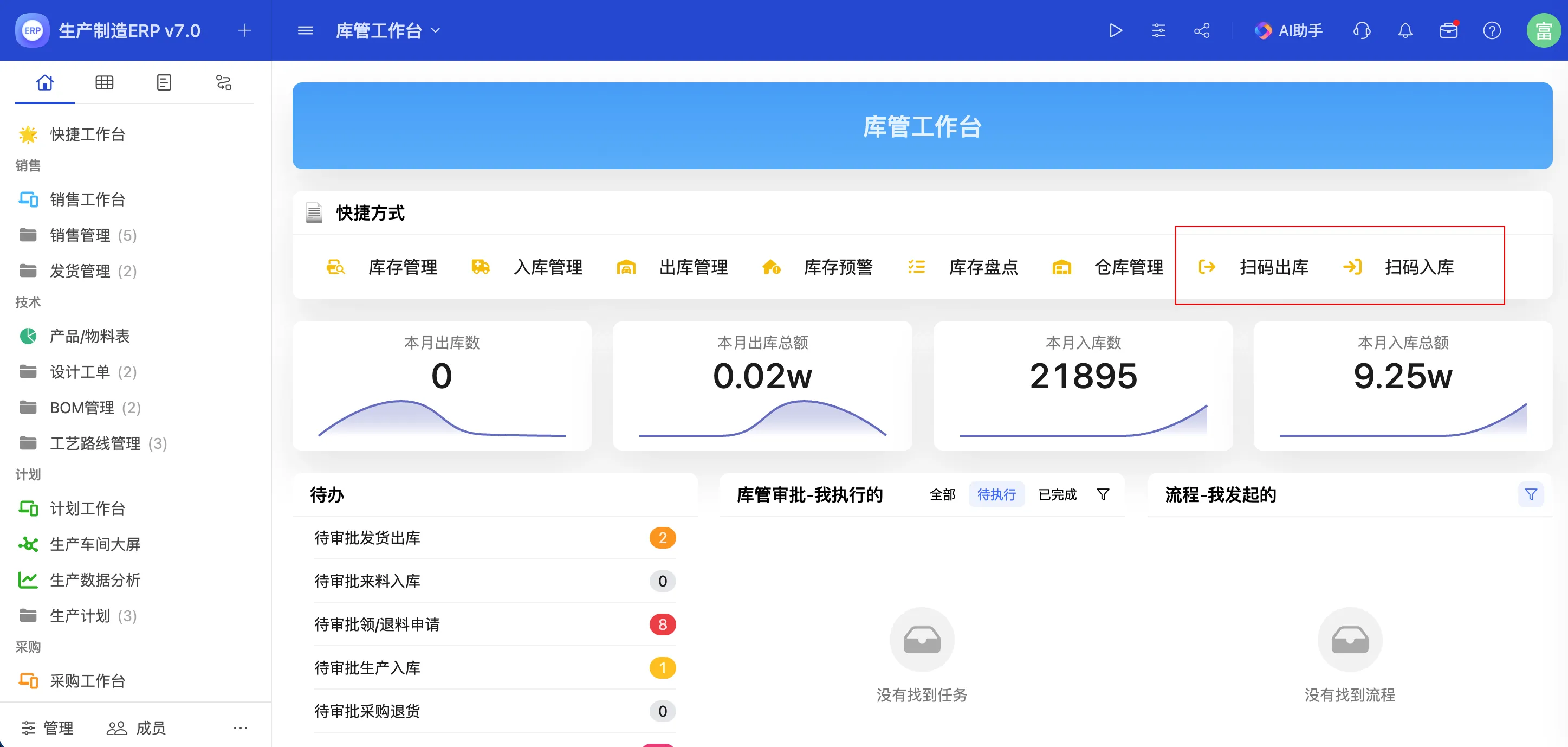The width and height of the screenshot is (1568, 747).
Task: Click the 扫码入库 enter arrow icon
Action: pos(1352,267)
